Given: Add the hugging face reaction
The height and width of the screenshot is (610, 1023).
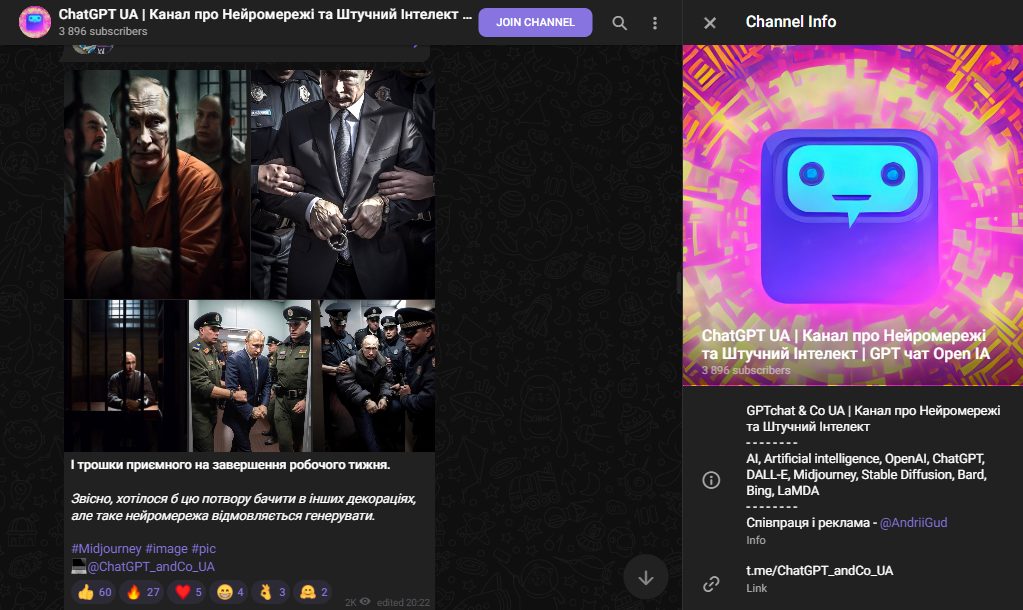Looking at the screenshot, I should point(314,592).
